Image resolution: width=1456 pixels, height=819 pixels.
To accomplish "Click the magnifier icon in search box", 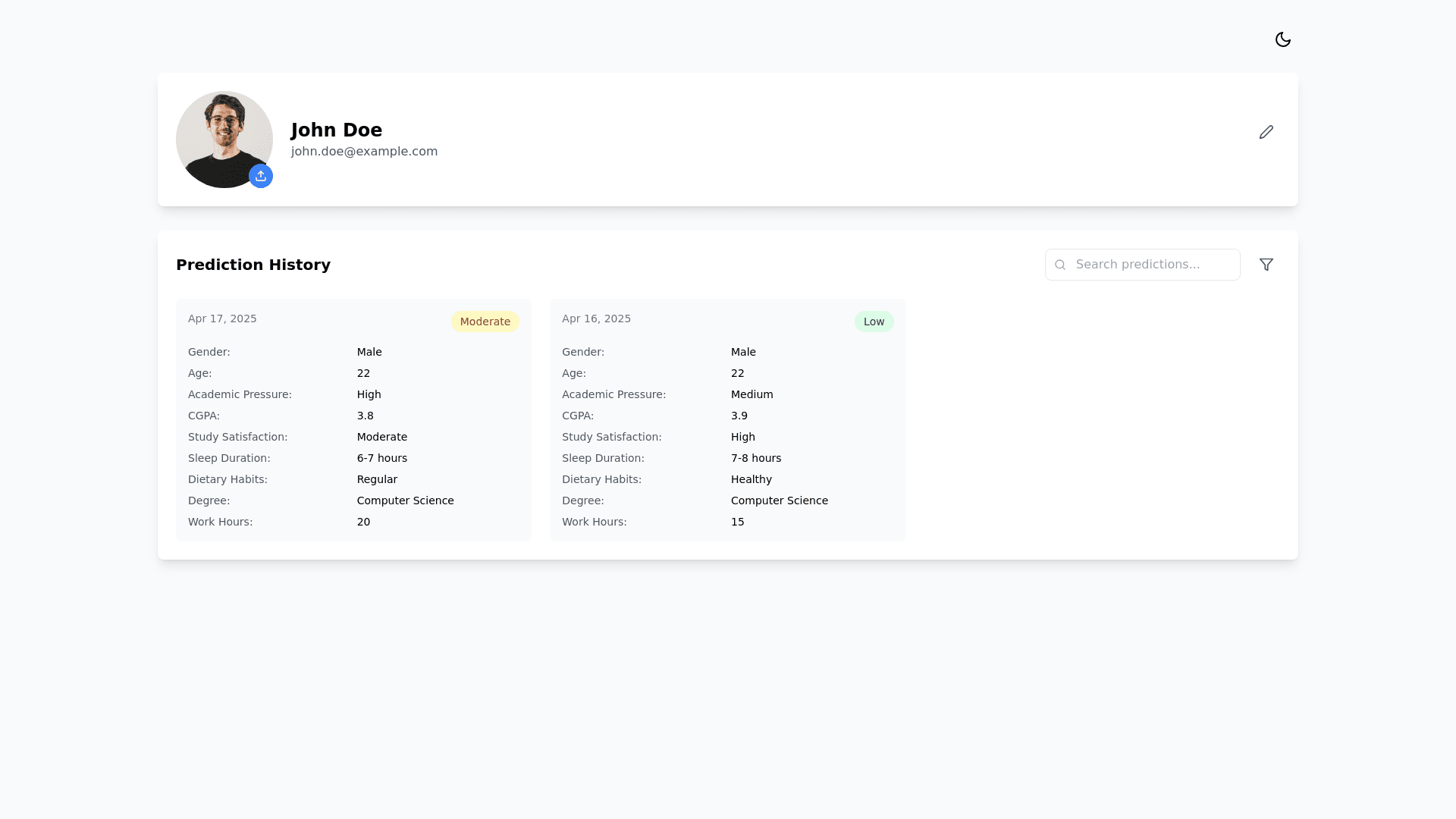I will [1060, 265].
